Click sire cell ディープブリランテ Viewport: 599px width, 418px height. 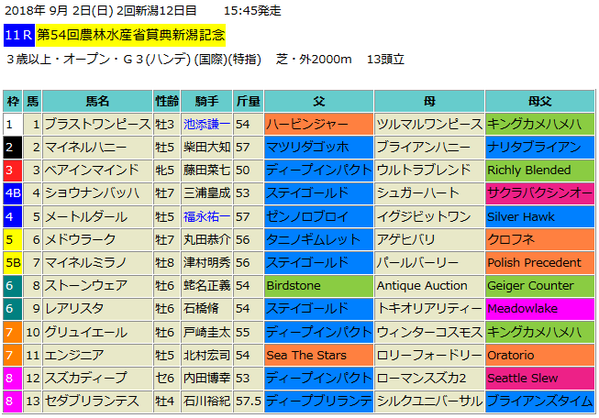tap(319, 401)
